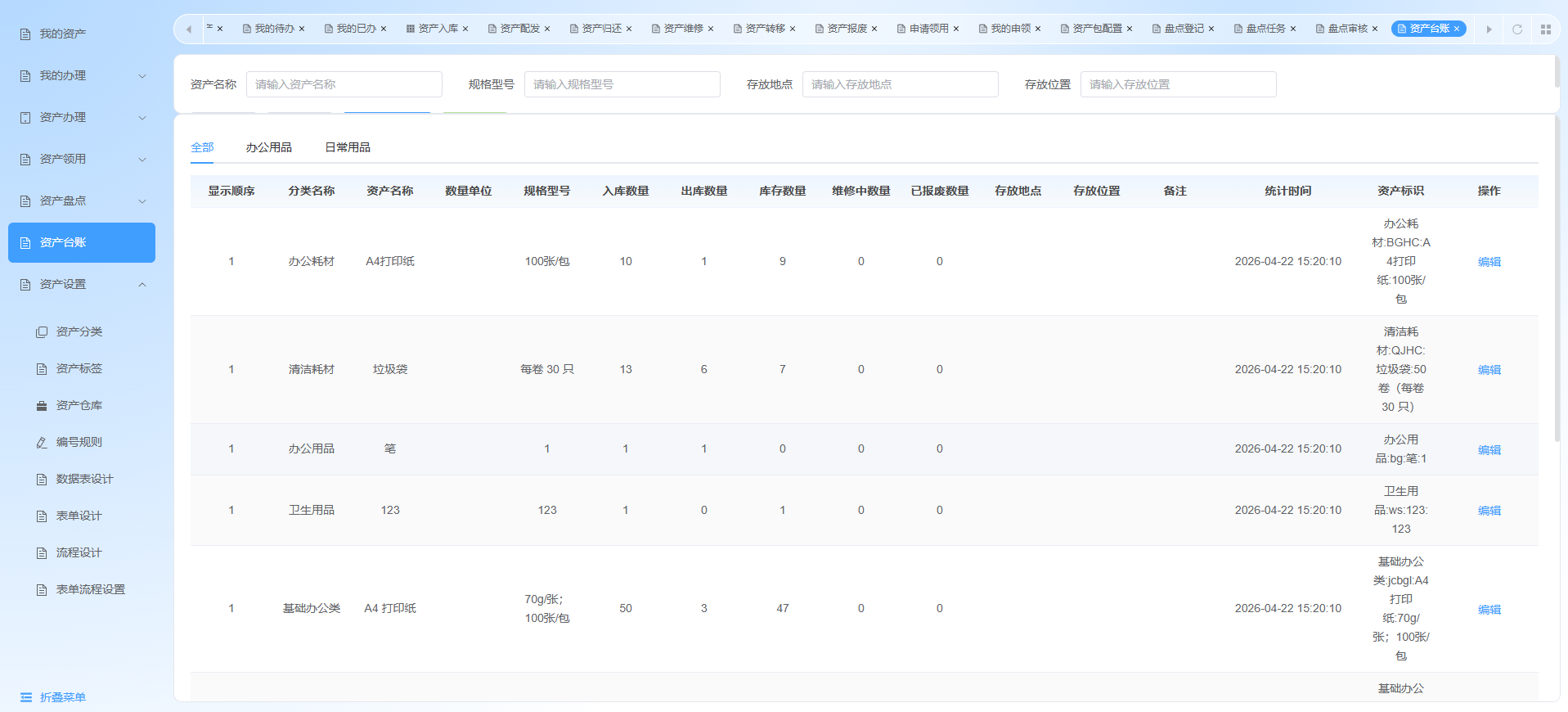Filter by the 办公用品 category tab
1568x712 pixels.
click(269, 147)
